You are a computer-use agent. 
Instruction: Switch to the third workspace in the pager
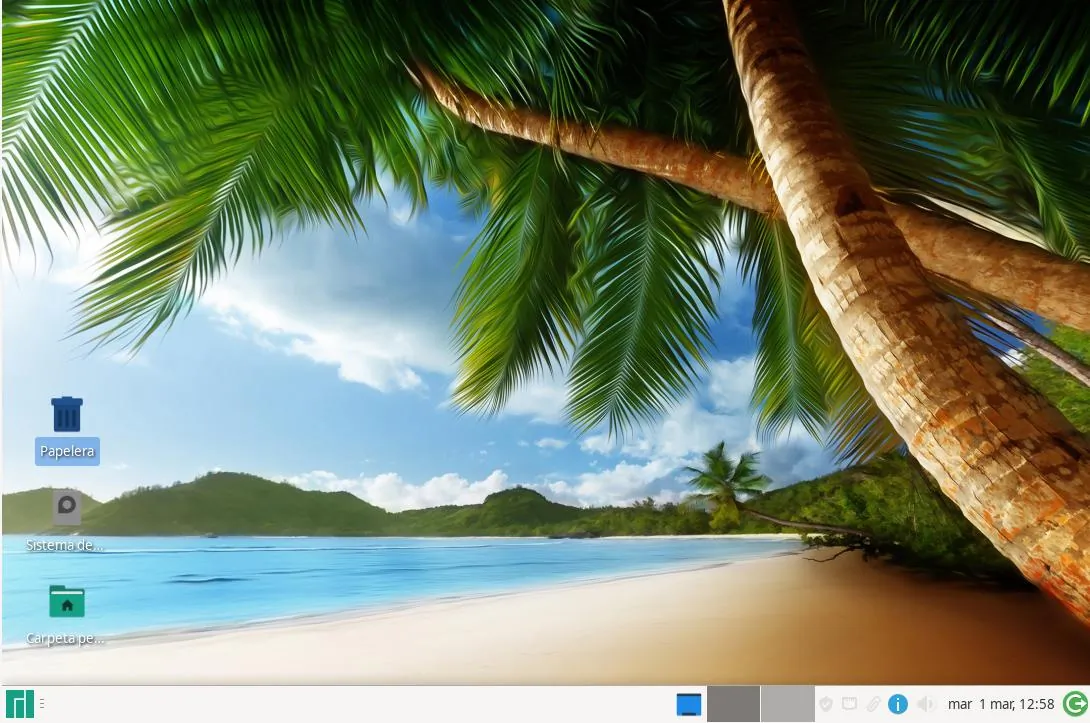(x=786, y=703)
